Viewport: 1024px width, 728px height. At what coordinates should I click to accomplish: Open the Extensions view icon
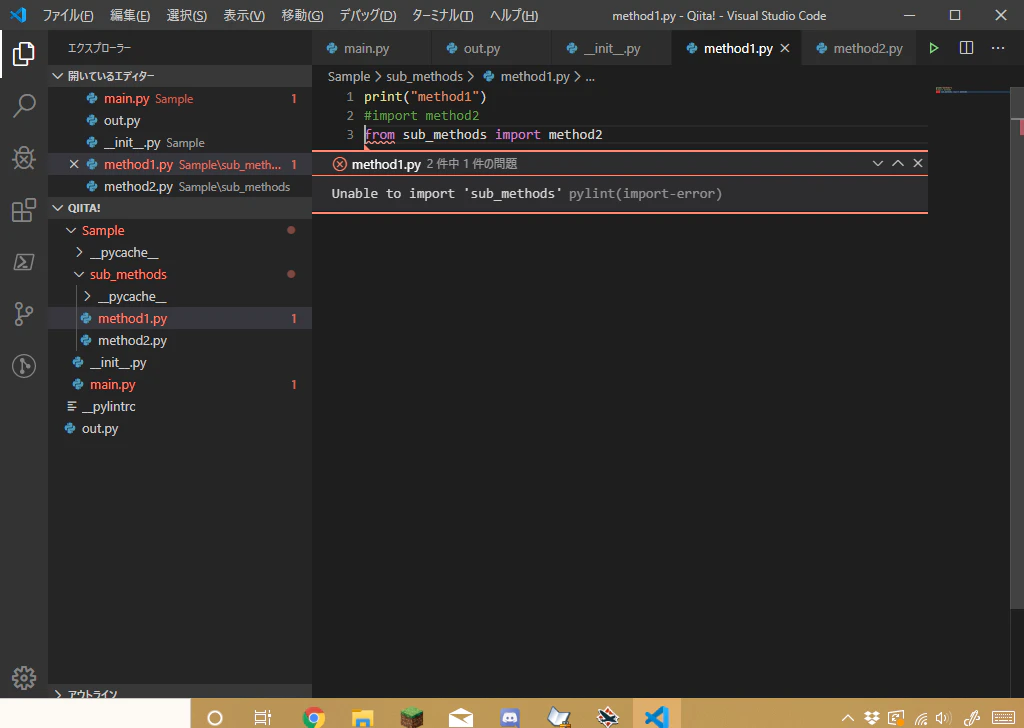tap(24, 210)
